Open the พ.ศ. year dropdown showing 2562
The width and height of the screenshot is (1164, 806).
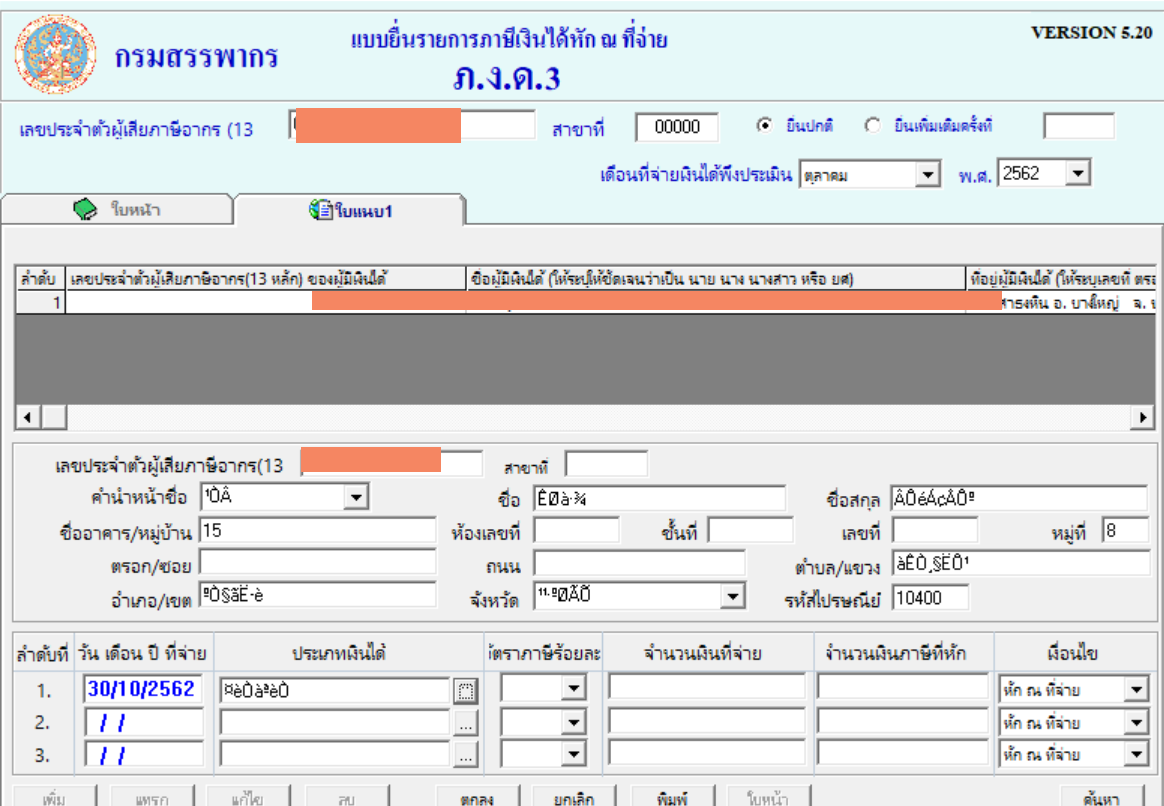click(1078, 174)
